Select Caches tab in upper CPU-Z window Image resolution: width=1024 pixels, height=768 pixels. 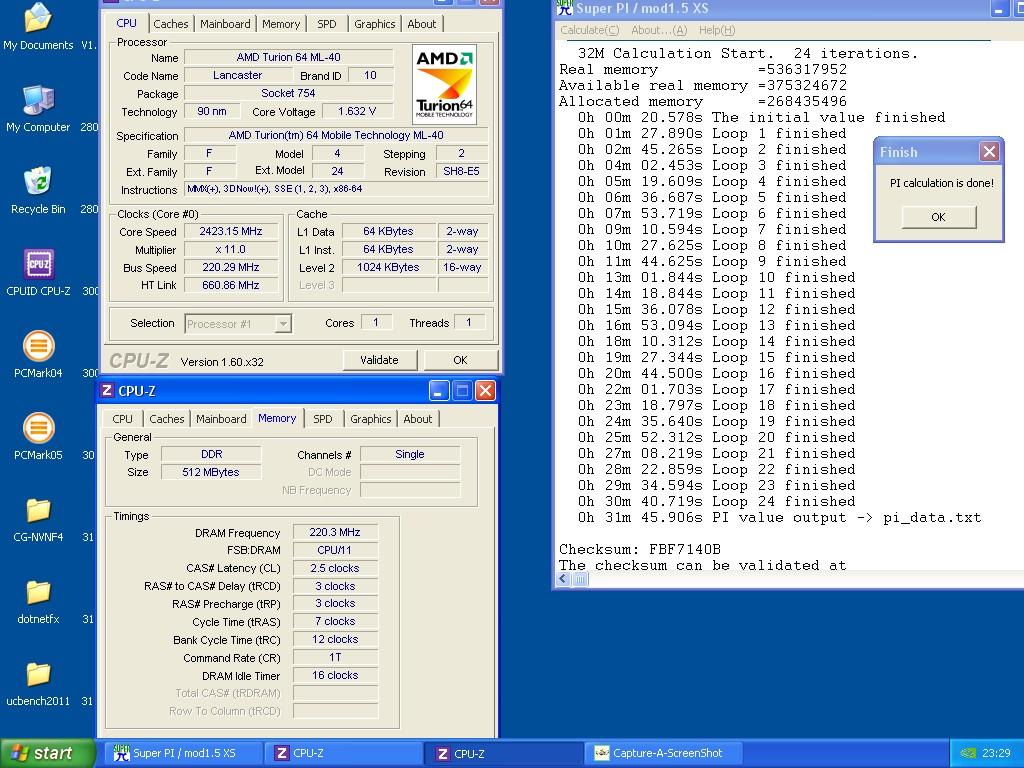click(170, 24)
